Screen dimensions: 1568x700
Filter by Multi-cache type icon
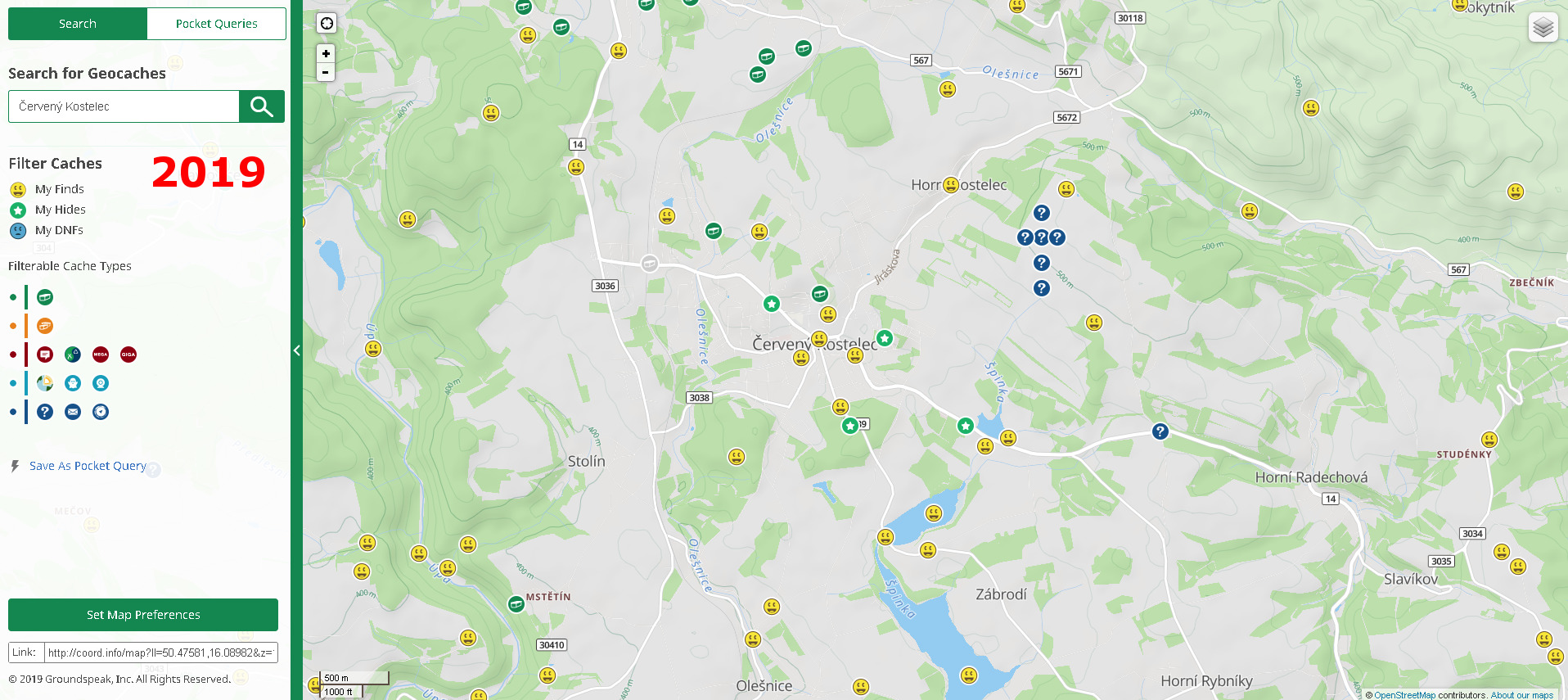[45, 326]
